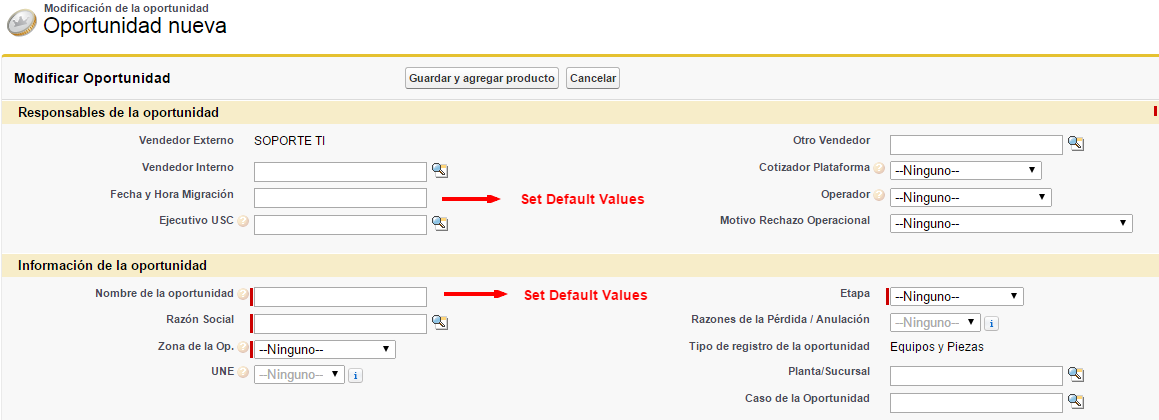Click Planta/Sucursal lookup icon
Image resolution: width=1159 pixels, height=420 pixels.
(1076, 374)
